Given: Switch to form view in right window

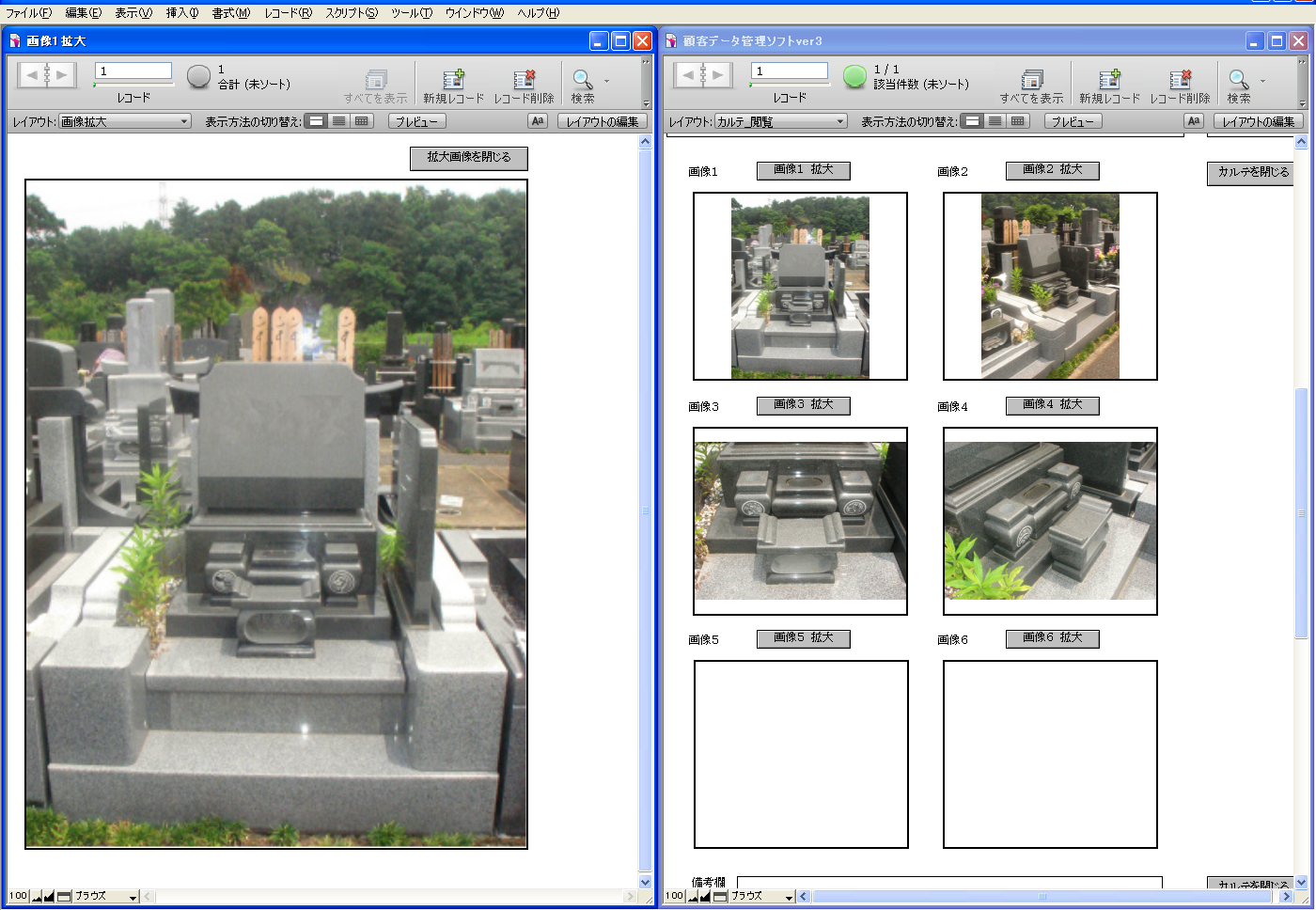Looking at the screenshot, I should click(973, 121).
